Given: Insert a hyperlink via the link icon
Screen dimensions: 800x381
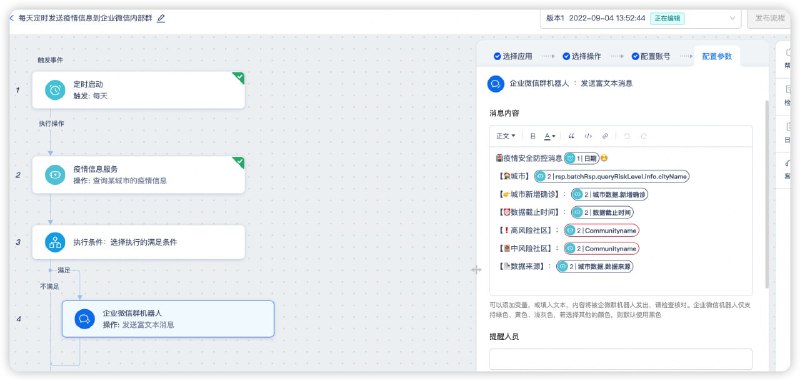Looking at the screenshot, I should [x=605, y=136].
